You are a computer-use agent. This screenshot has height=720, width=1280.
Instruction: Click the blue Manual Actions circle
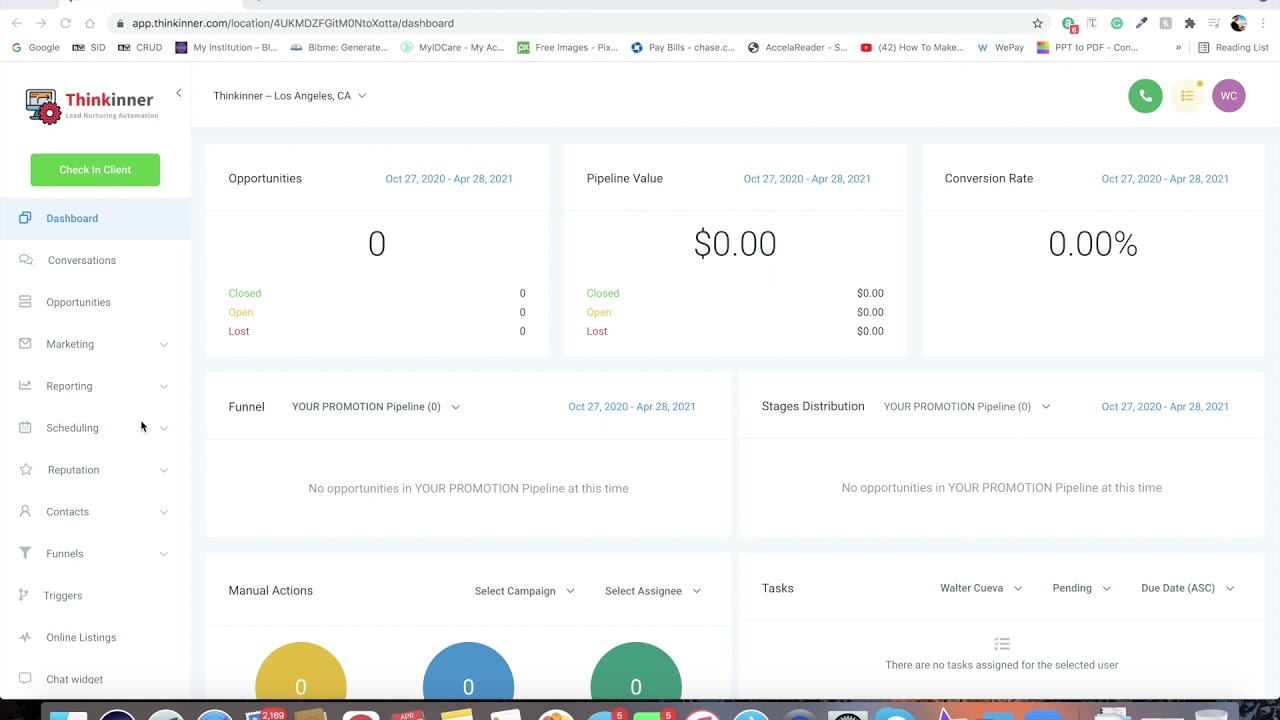coord(468,671)
